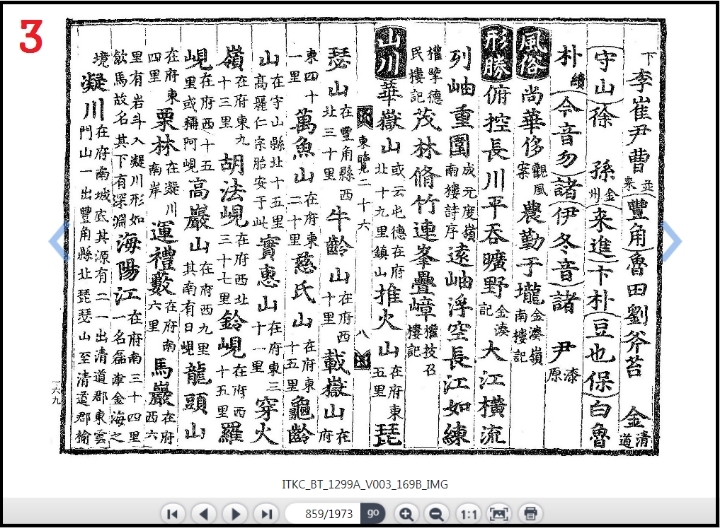Zoom out with the magnifier minus icon
Screen dimensions: 720x528
[x=436, y=513]
